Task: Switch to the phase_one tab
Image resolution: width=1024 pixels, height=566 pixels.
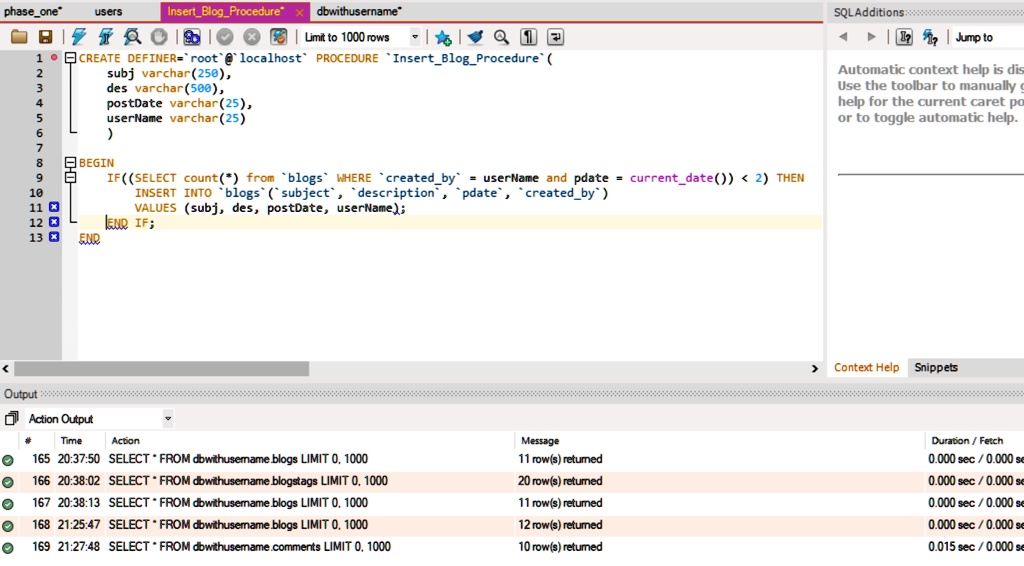Action: coord(33,11)
